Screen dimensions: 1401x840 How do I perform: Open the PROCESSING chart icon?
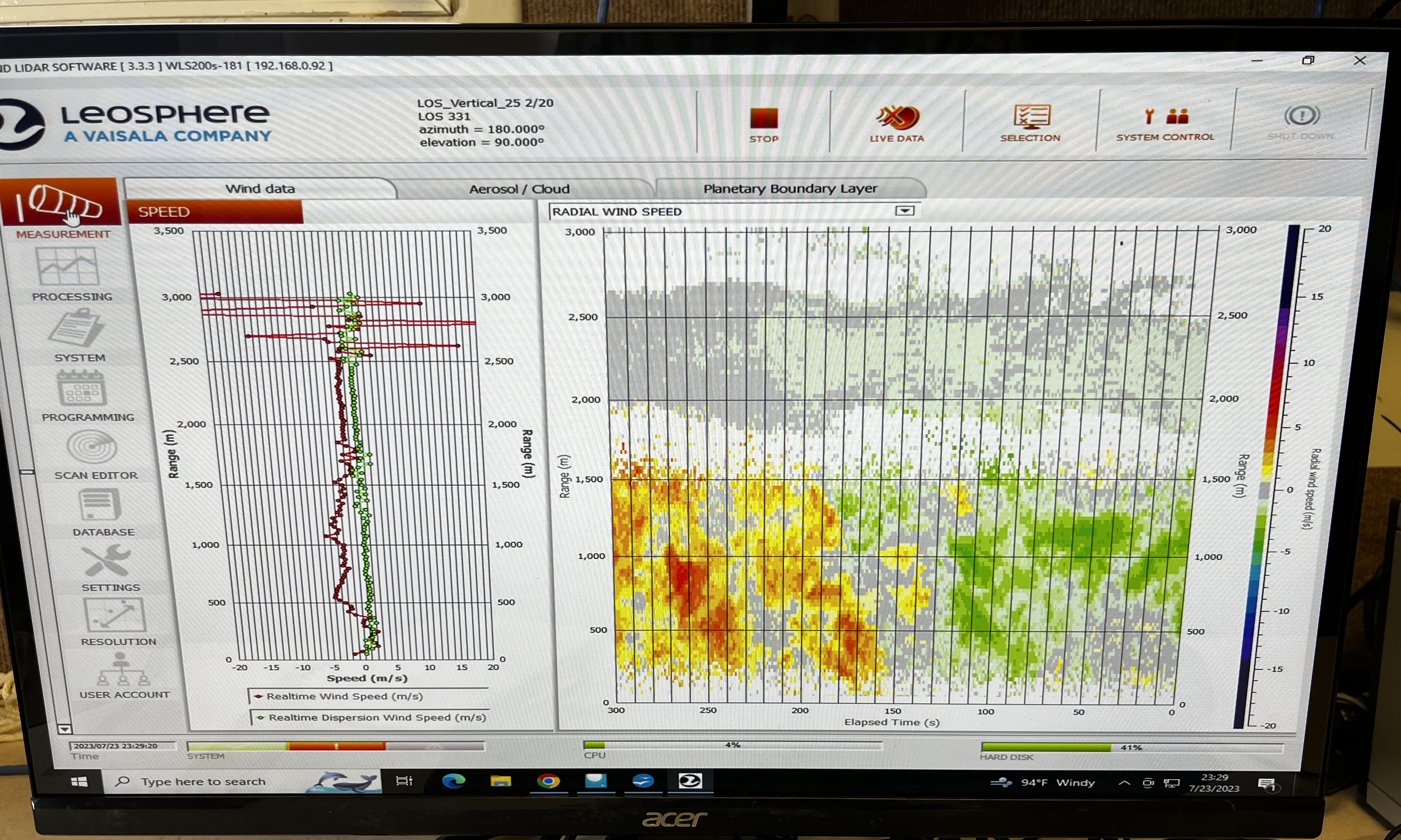coord(68,267)
